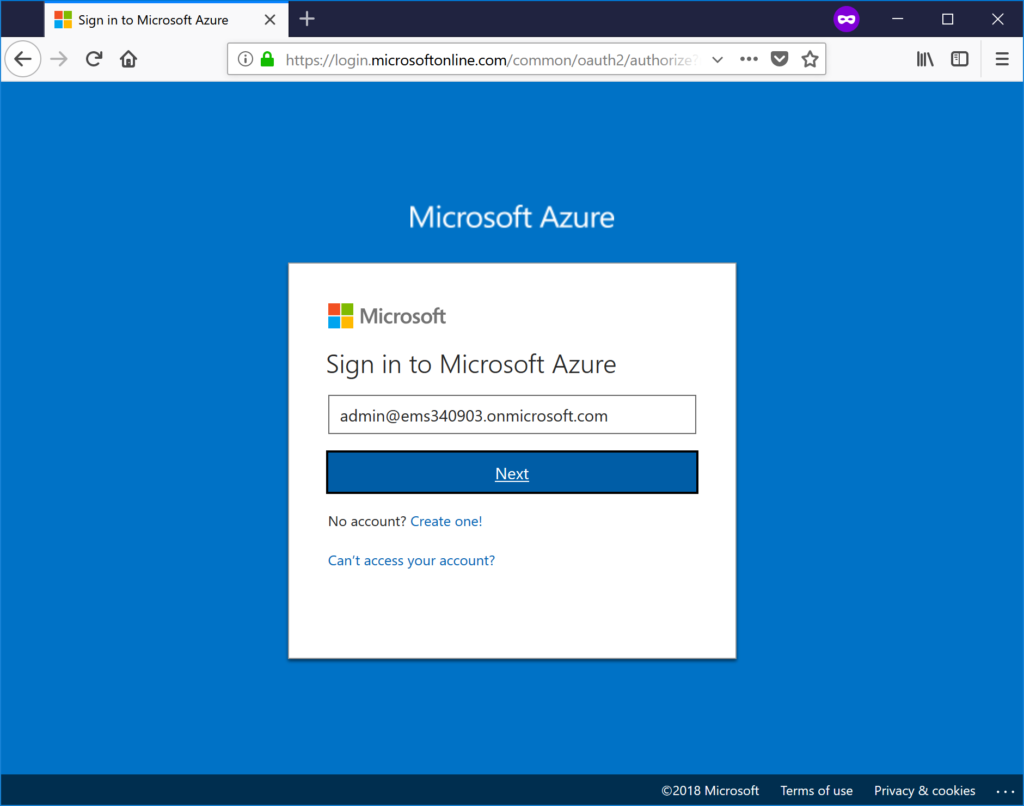The image size is (1024, 806).
Task: Open the Firefox hamburger menu
Action: [x=1002, y=59]
